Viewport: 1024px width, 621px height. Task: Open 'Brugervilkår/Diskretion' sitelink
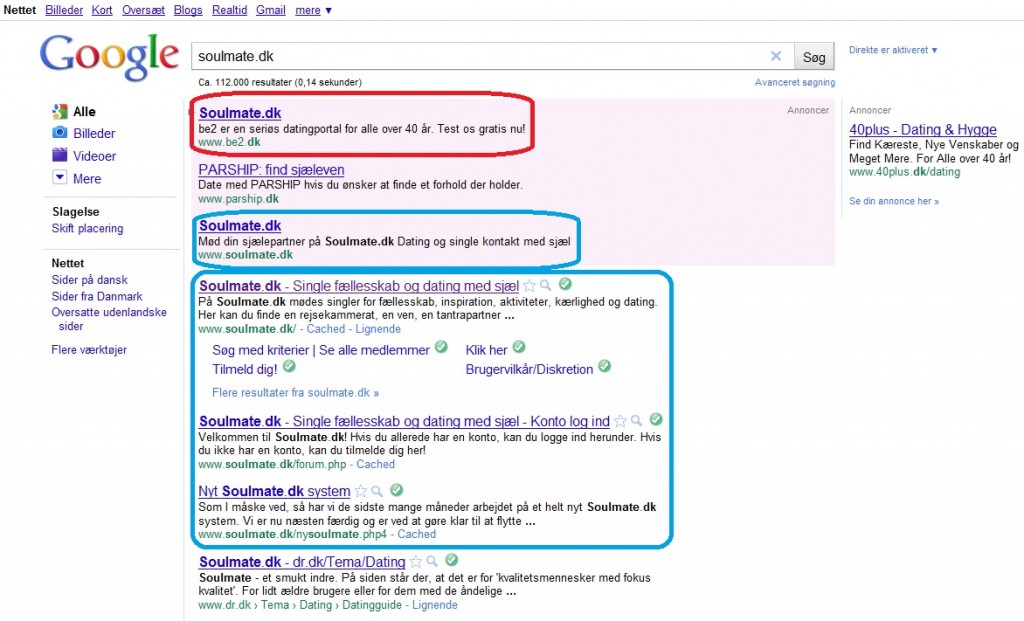529,369
